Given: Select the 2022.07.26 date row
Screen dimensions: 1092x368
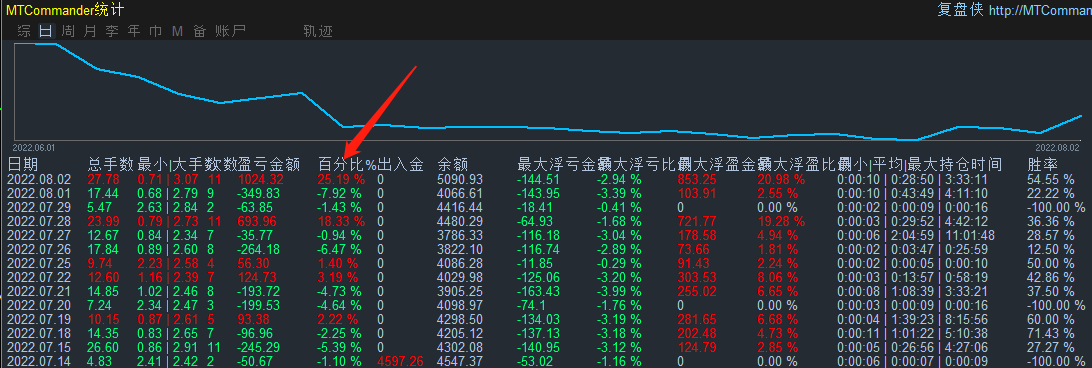Looking at the screenshot, I should (x=546, y=249).
